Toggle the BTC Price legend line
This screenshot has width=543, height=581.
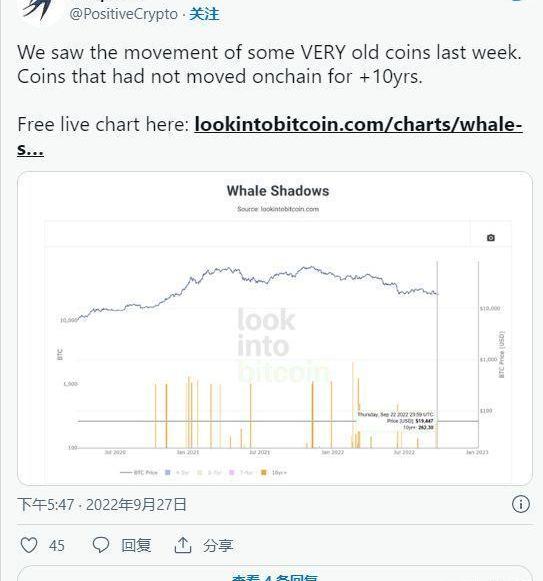tap(139, 472)
